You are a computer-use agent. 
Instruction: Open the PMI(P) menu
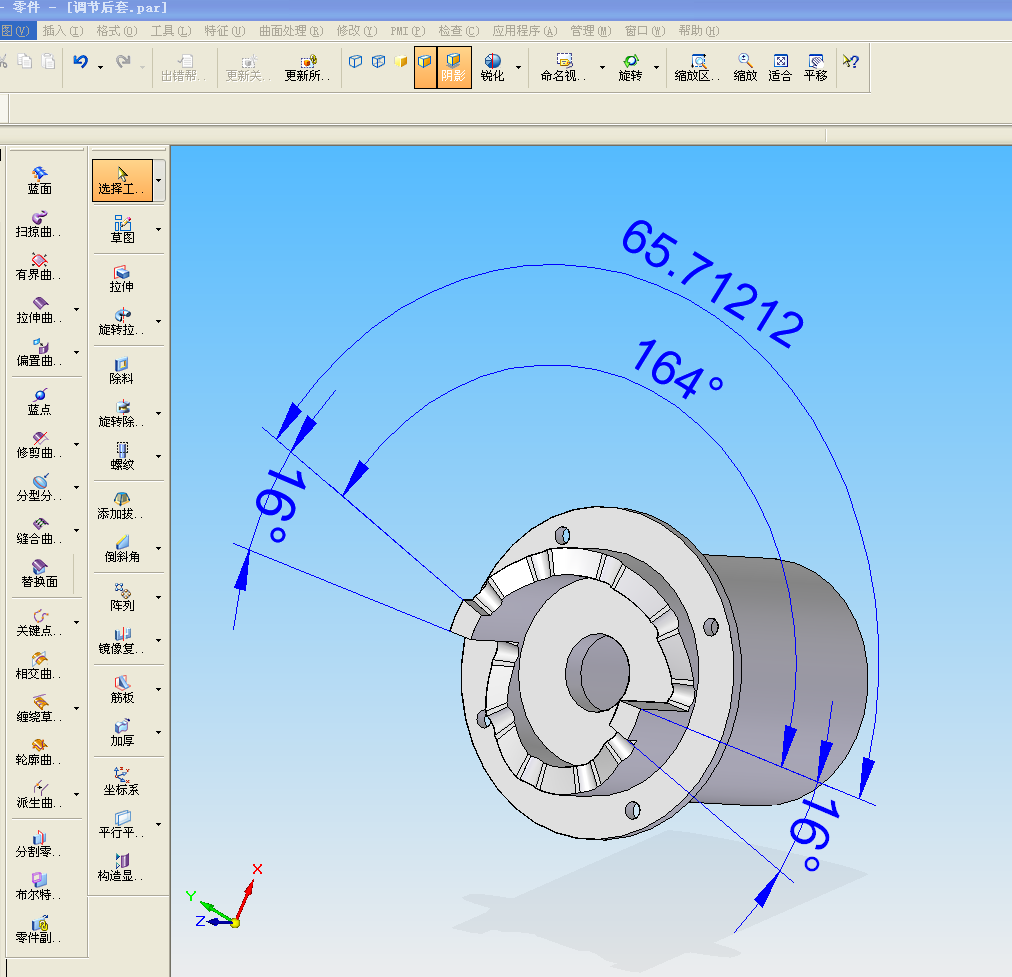click(407, 30)
